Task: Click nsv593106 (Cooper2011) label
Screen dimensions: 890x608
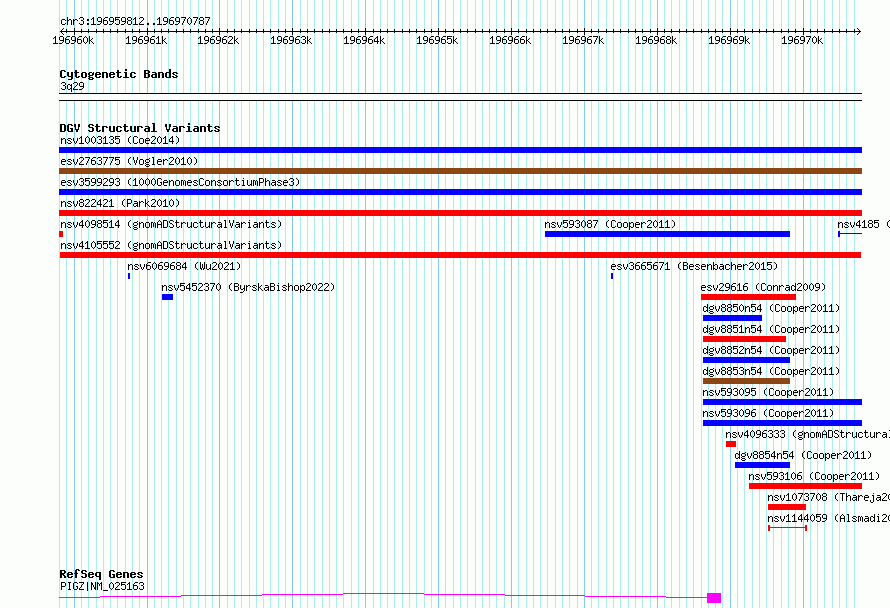Action: [814, 476]
